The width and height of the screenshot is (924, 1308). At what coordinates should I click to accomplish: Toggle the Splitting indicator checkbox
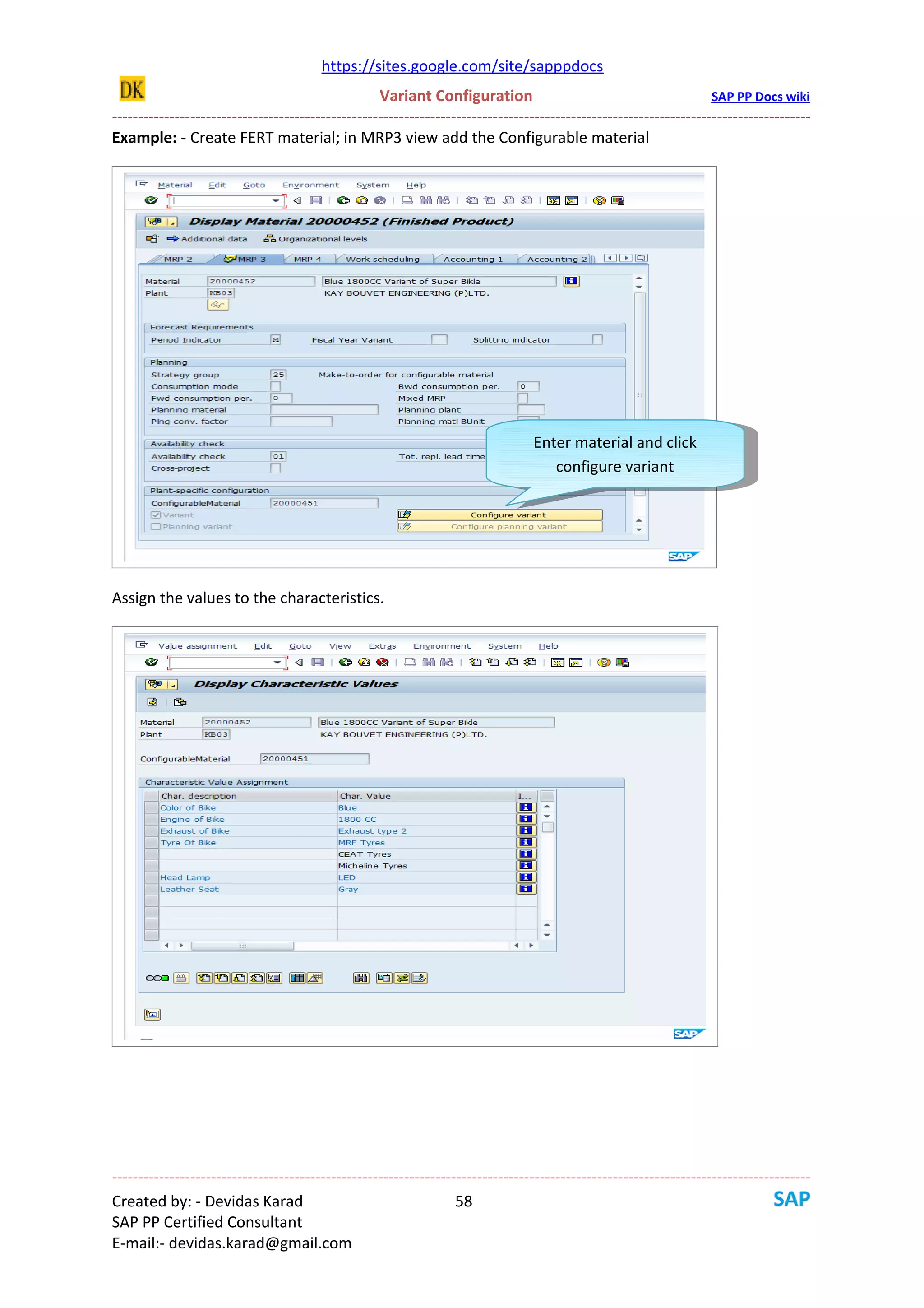[597, 339]
